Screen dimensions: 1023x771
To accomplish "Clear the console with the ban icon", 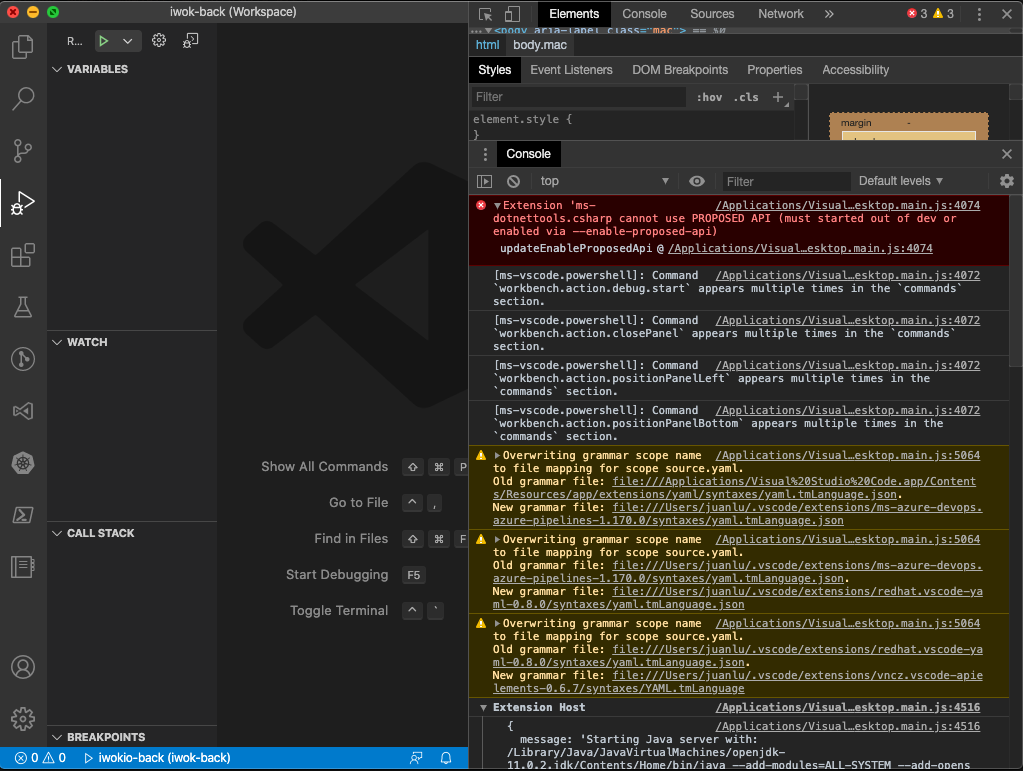I will [513, 181].
